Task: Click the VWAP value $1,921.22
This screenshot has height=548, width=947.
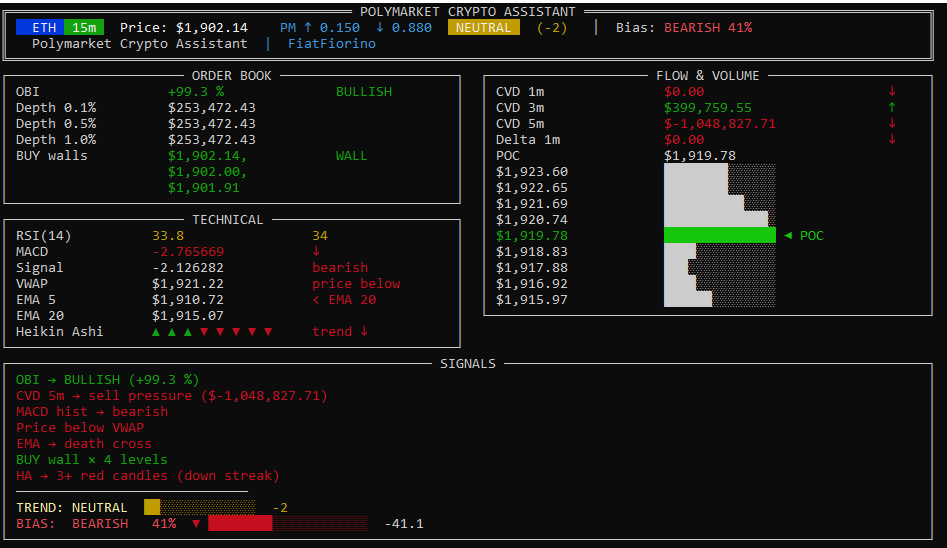Action: (188, 283)
